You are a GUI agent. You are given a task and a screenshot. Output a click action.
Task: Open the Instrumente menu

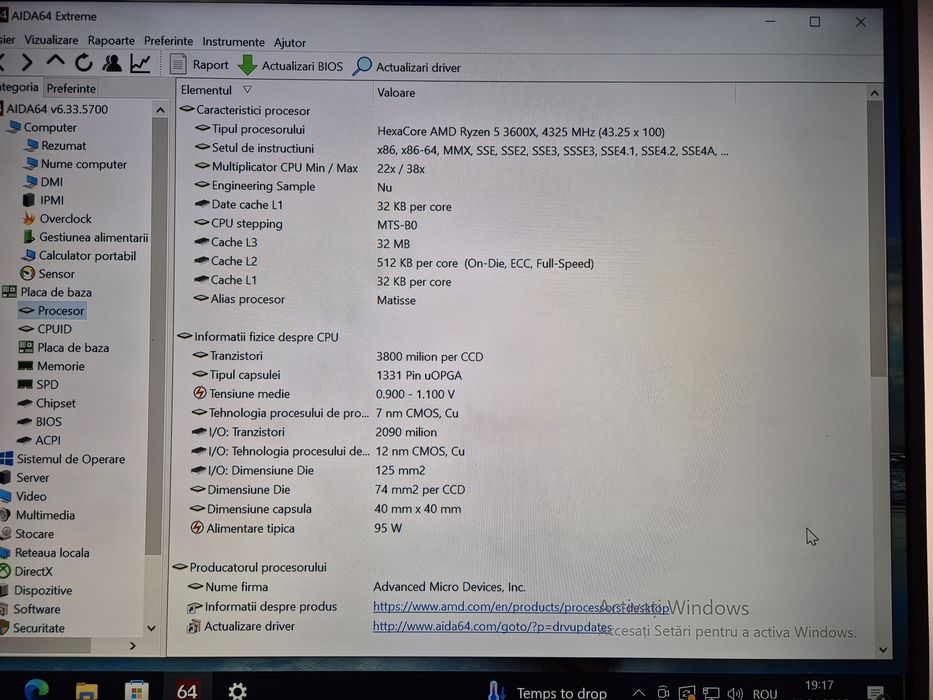tap(233, 42)
